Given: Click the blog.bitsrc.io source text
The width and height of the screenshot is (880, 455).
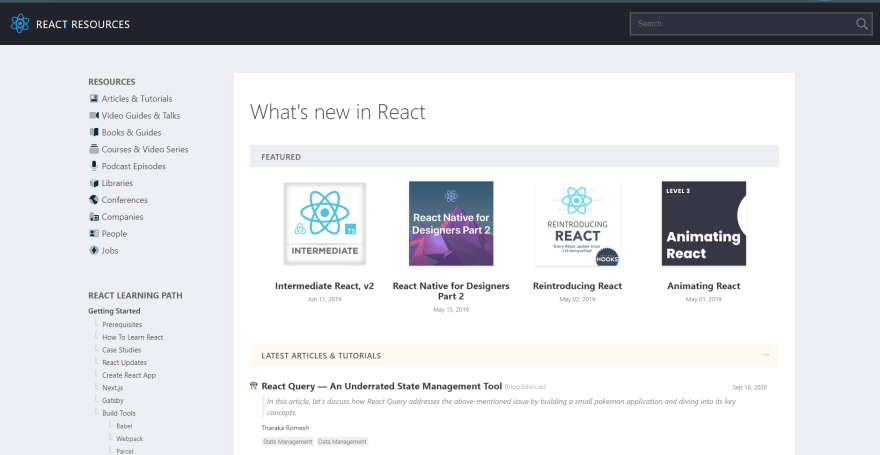Looking at the screenshot, I should pos(525,387).
